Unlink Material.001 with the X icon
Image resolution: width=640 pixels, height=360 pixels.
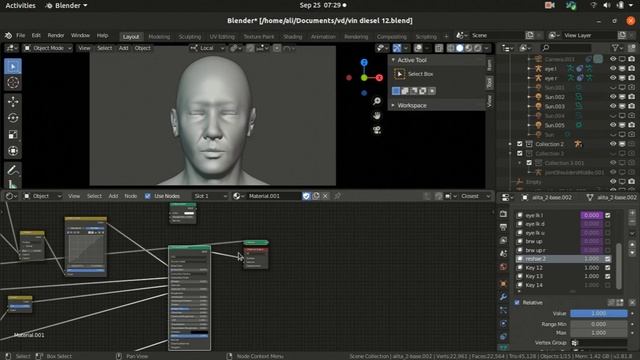pos(325,196)
